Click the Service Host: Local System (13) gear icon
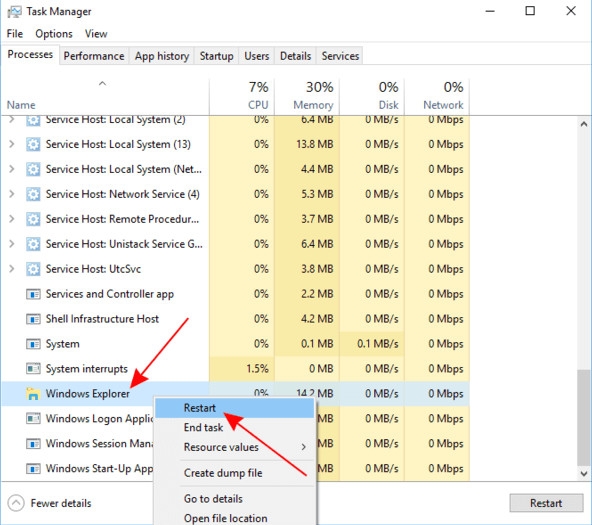Viewport: 592px width, 525px height. click(x=33, y=144)
